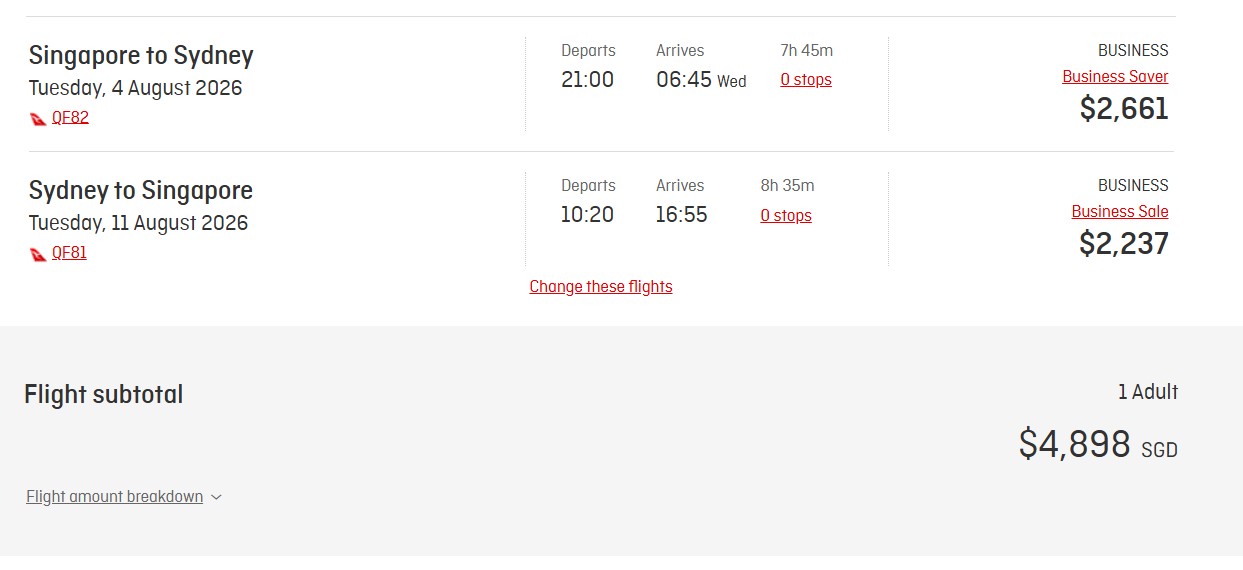Open the Business Sale fare link
1243x570 pixels.
tap(1119, 212)
